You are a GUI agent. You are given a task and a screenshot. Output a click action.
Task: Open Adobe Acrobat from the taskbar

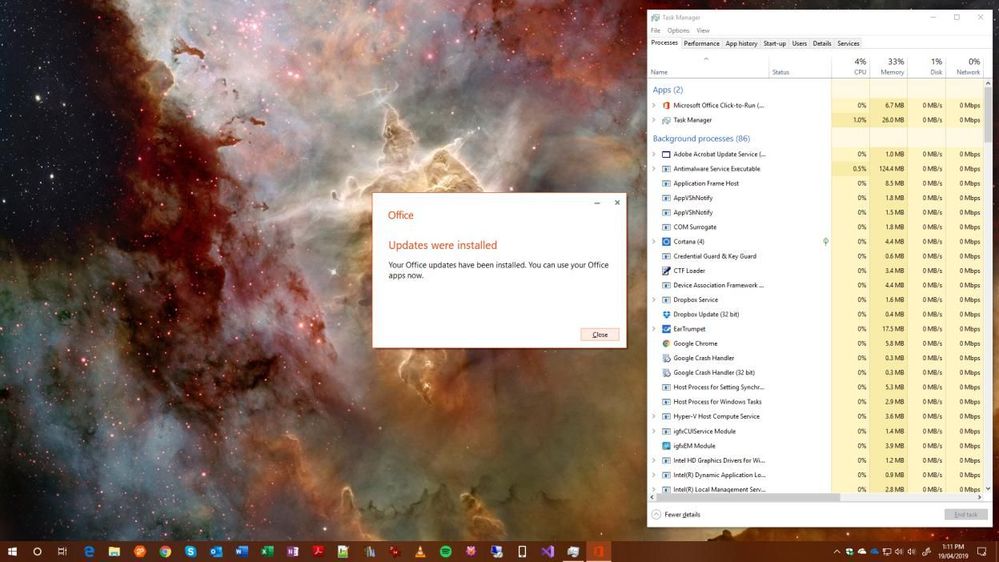pos(318,551)
